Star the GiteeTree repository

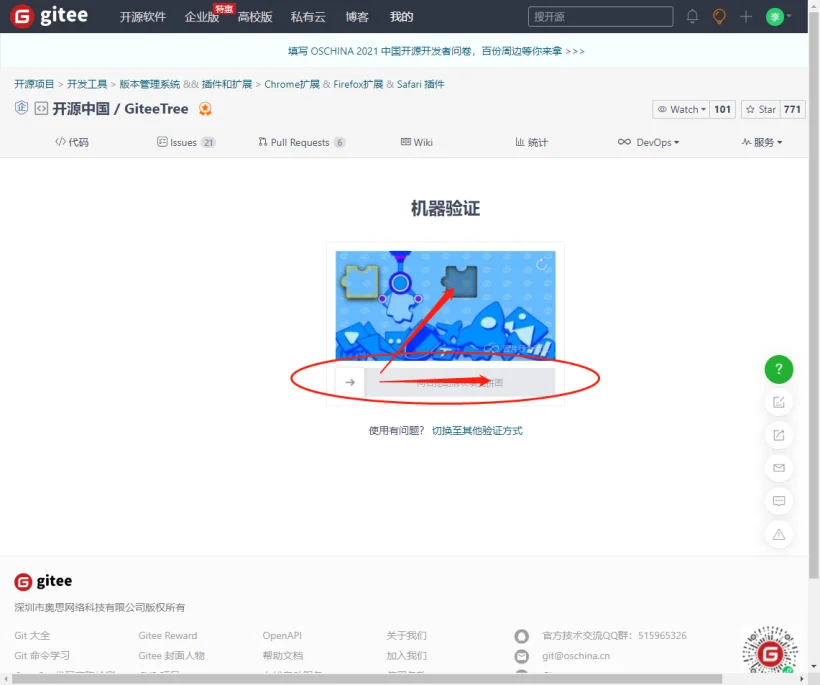pyautogui.click(x=760, y=109)
